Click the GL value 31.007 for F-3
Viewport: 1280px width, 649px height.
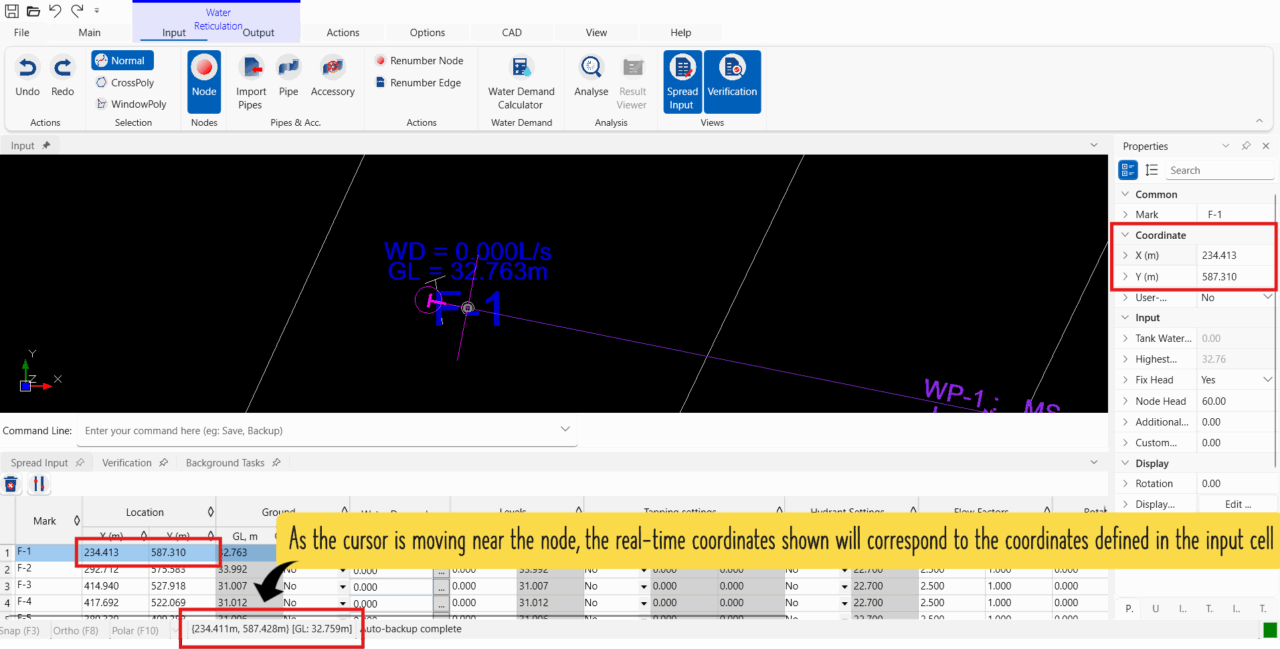click(232, 586)
